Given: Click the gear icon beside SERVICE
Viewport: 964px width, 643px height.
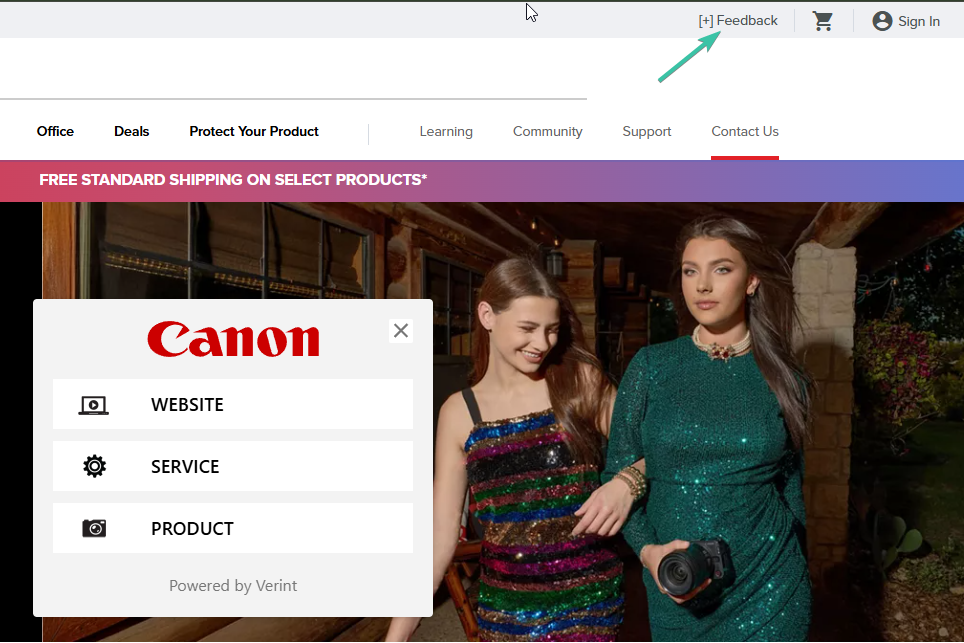Looking at the screenshot, I should click(x=94, y=467).
